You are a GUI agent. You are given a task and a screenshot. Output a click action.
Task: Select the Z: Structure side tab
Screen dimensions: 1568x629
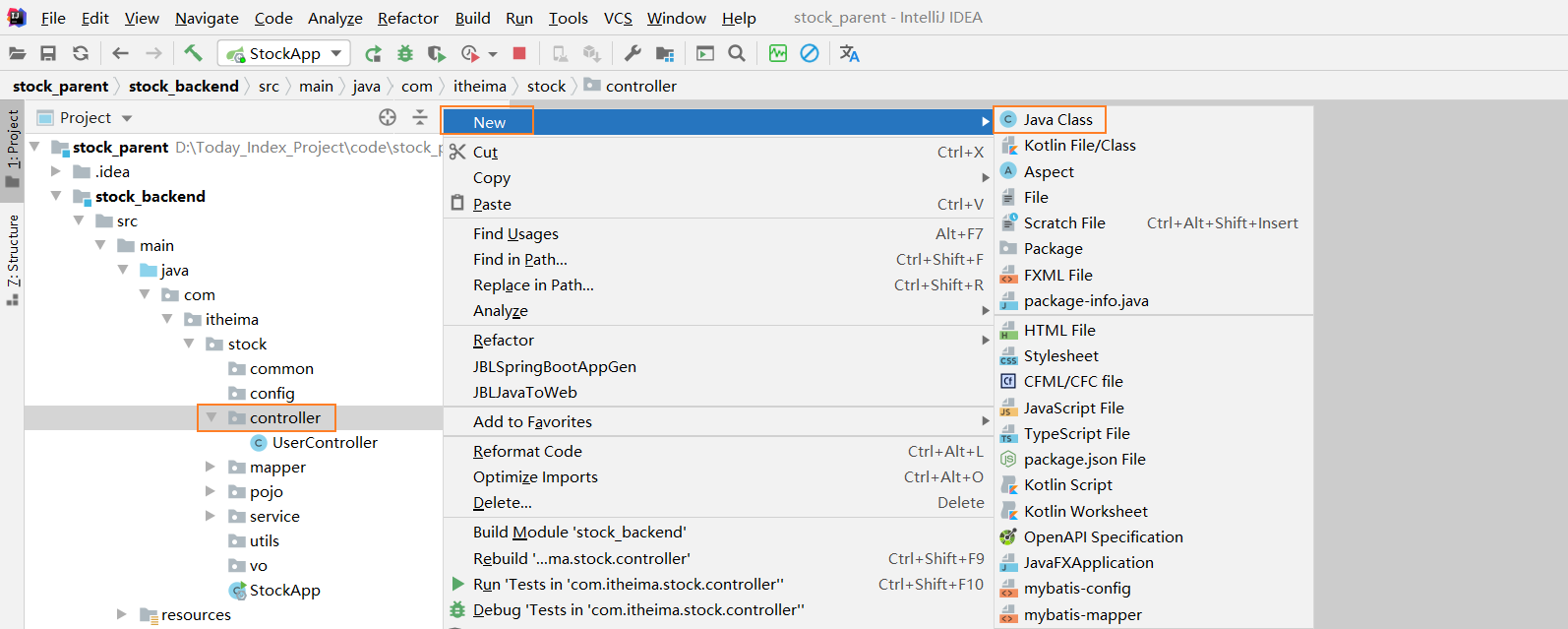[13, 258]
